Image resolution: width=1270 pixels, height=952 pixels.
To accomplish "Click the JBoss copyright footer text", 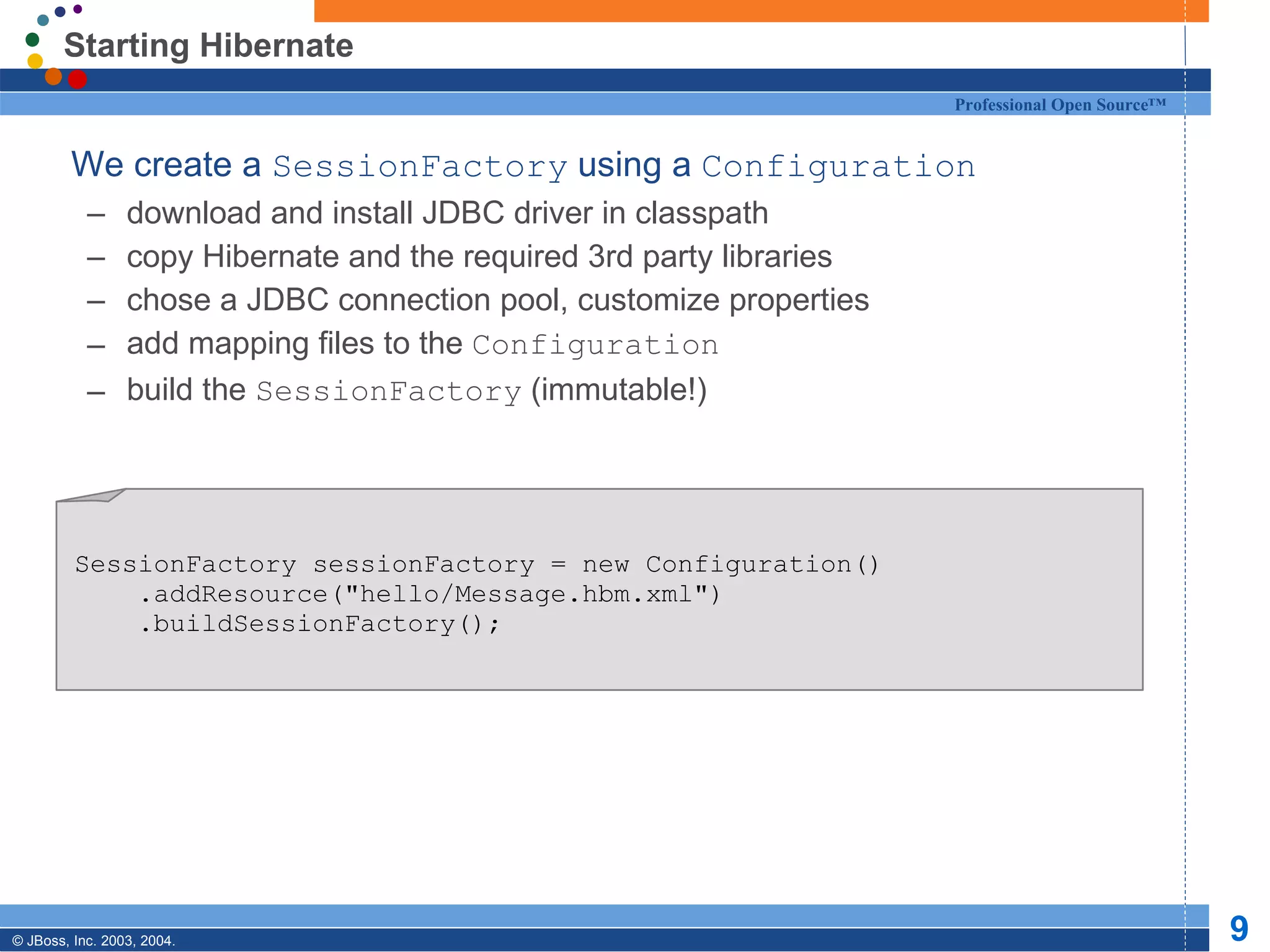I will pyautogui.click(x=94, y=940).
